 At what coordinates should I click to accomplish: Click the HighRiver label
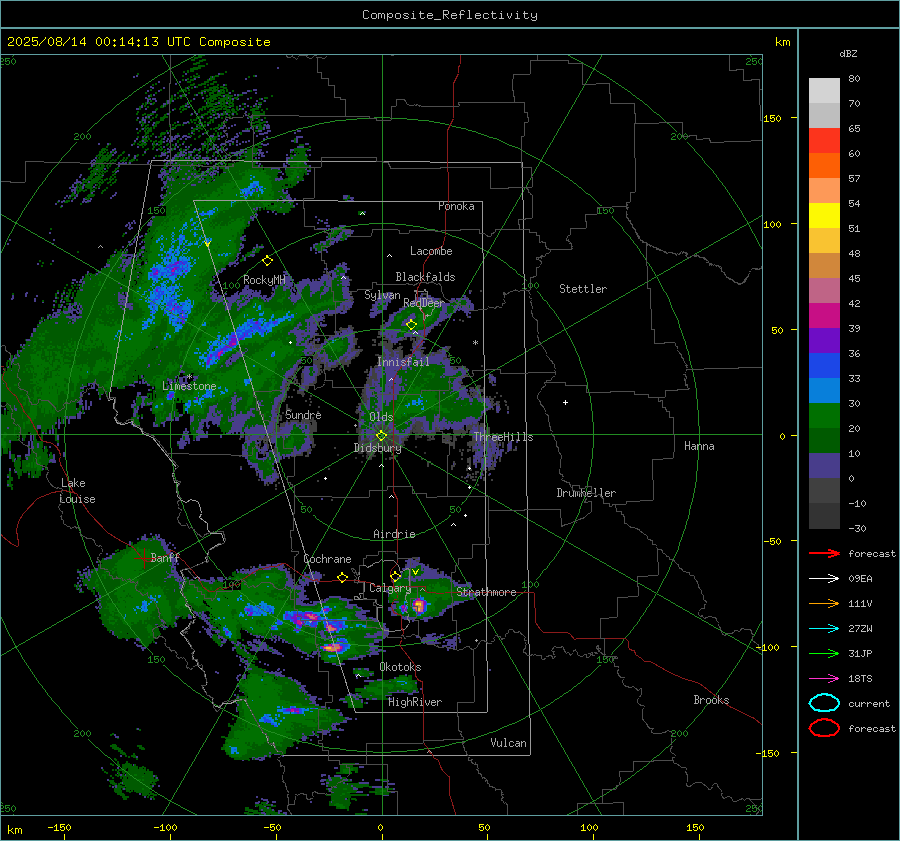(415, 702)
